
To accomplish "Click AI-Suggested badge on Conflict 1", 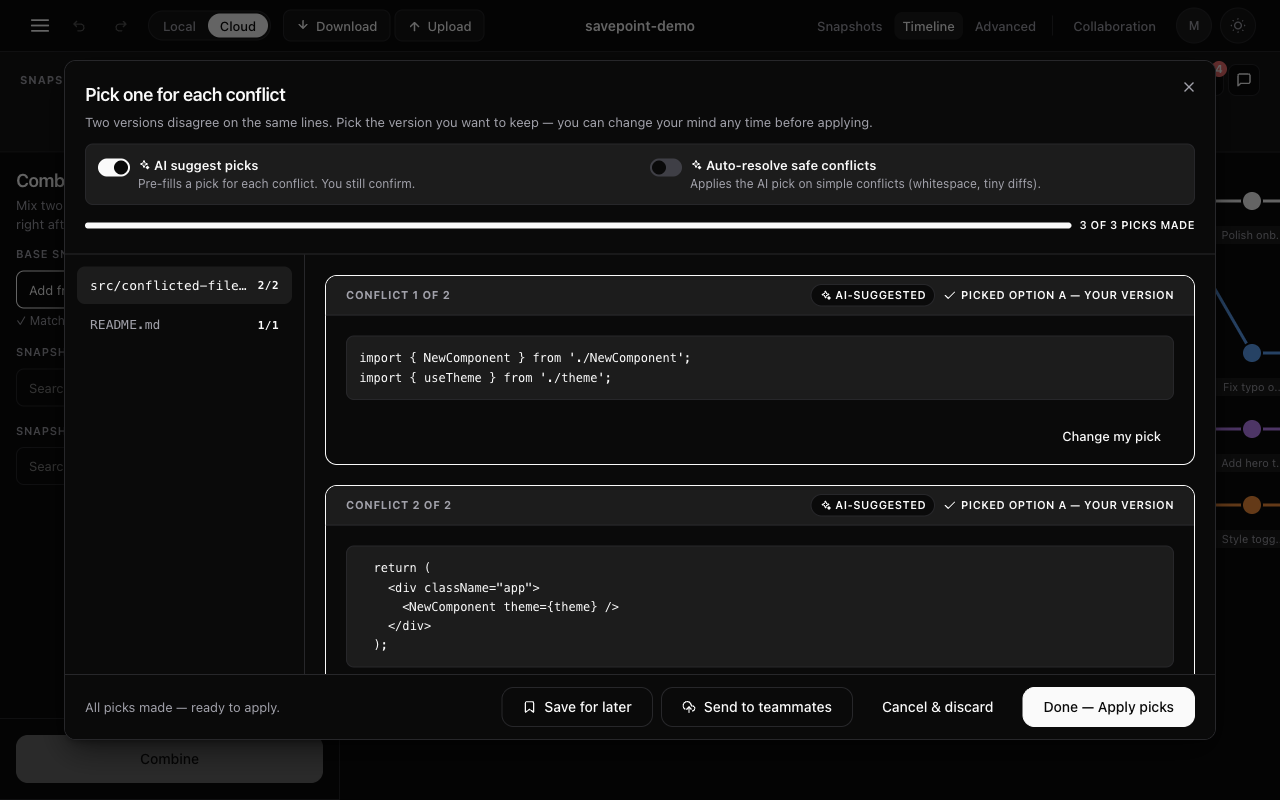I will (873, 295).
